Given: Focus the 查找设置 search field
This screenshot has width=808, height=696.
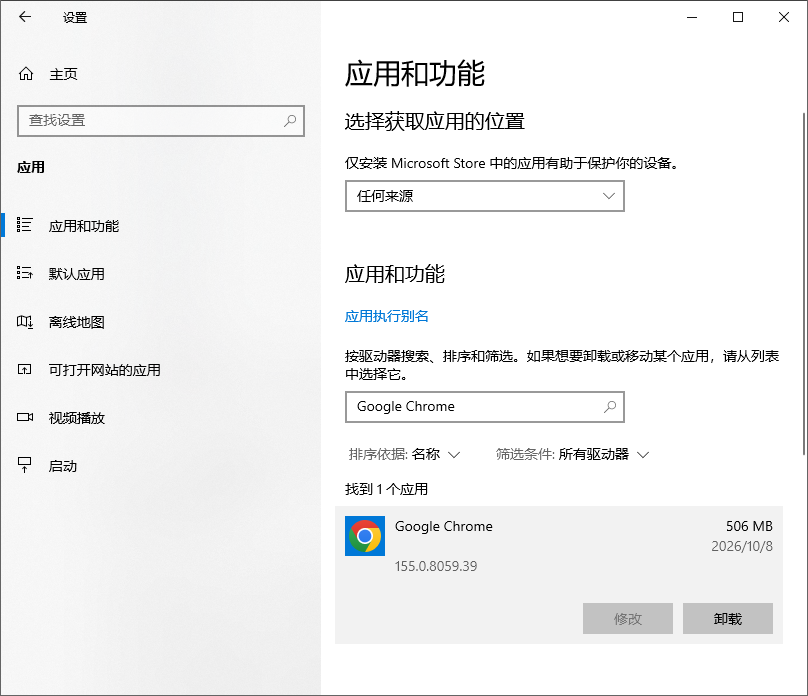Looking at the screenshot, I should [161, 121].
